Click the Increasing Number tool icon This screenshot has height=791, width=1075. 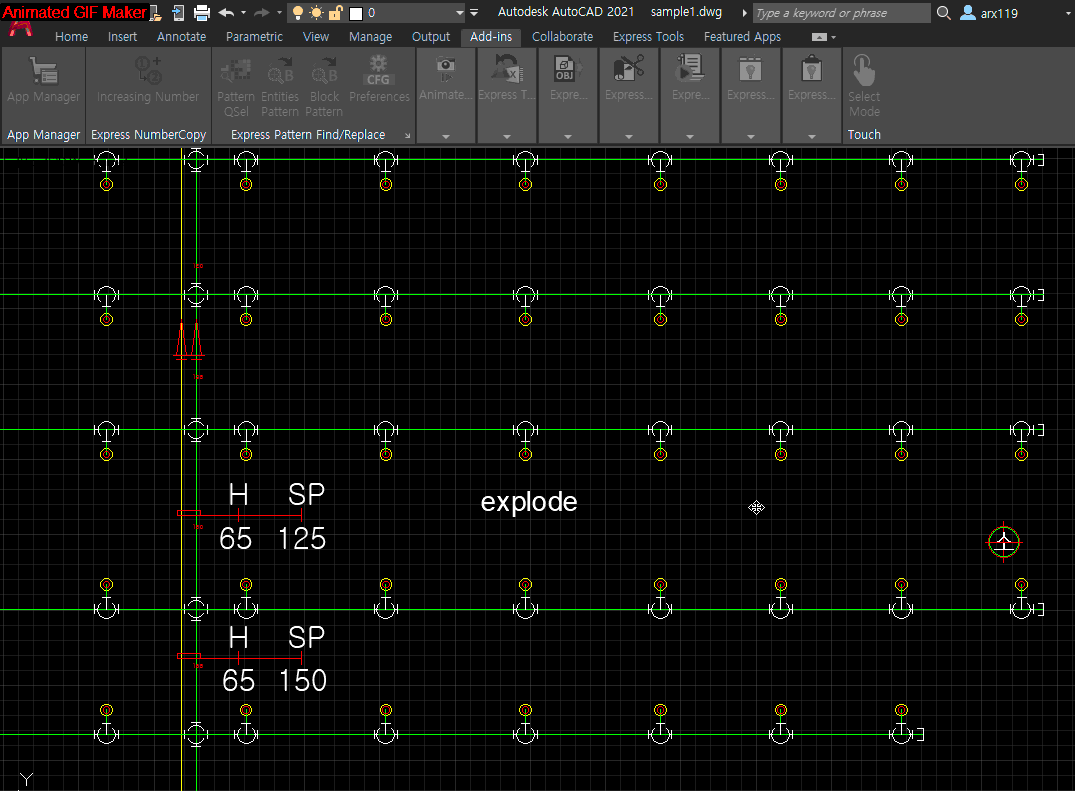(148, 70)
